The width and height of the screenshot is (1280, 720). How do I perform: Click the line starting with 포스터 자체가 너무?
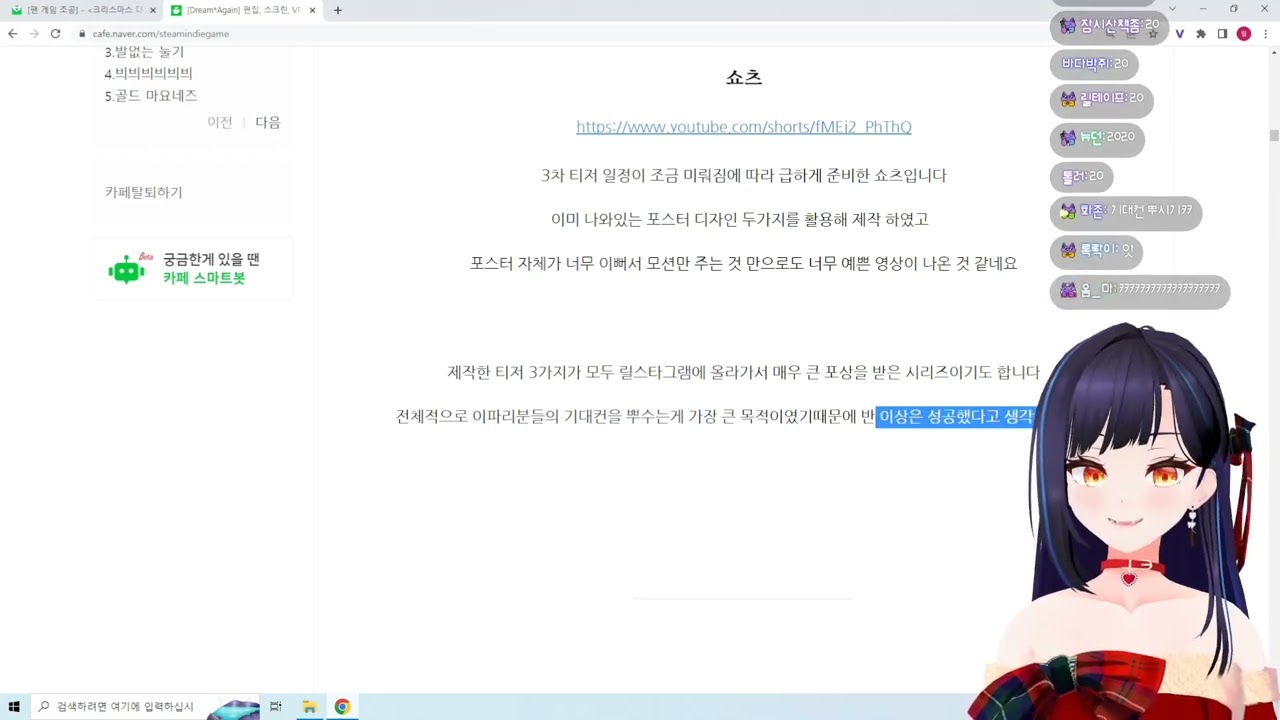pyautogui.click(x=743, y=263)
